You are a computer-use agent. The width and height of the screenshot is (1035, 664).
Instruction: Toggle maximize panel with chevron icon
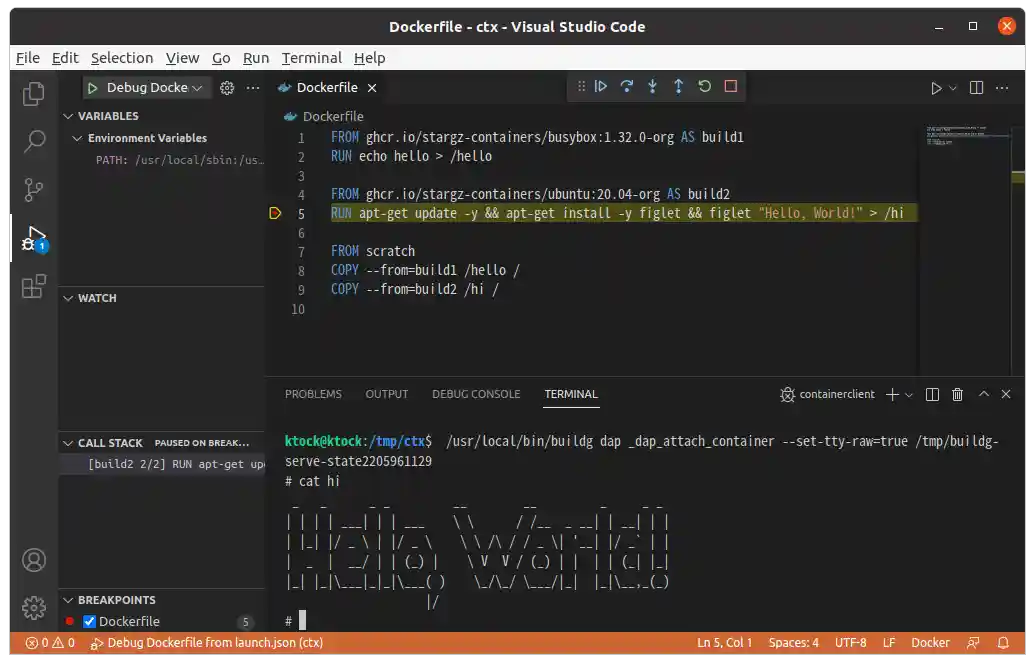983,394
